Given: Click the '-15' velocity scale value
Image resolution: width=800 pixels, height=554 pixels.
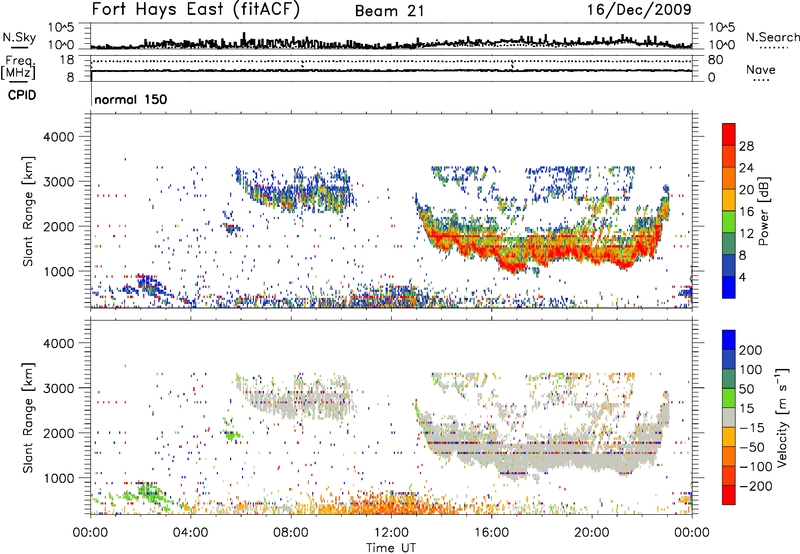Looking at the screenshot, I should pos(752,428).
